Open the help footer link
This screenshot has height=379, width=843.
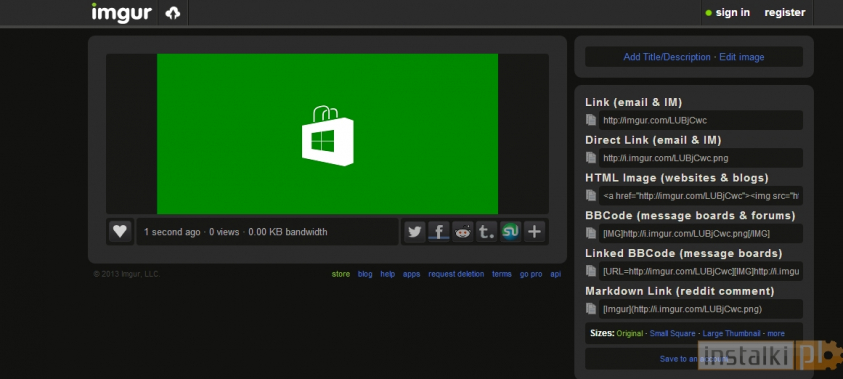tap(388, 274)
